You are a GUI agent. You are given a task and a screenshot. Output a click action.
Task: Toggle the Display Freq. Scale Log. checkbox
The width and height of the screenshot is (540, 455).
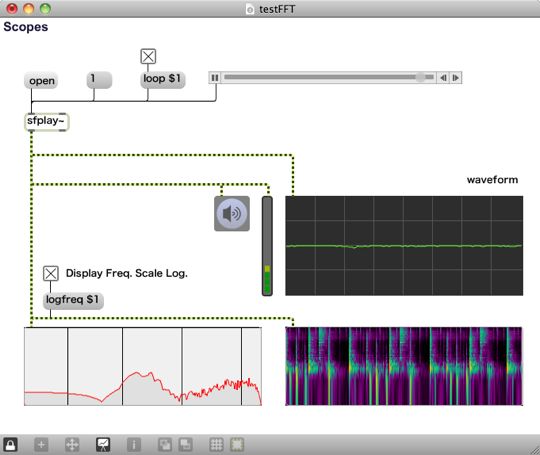tap(51, 273)
